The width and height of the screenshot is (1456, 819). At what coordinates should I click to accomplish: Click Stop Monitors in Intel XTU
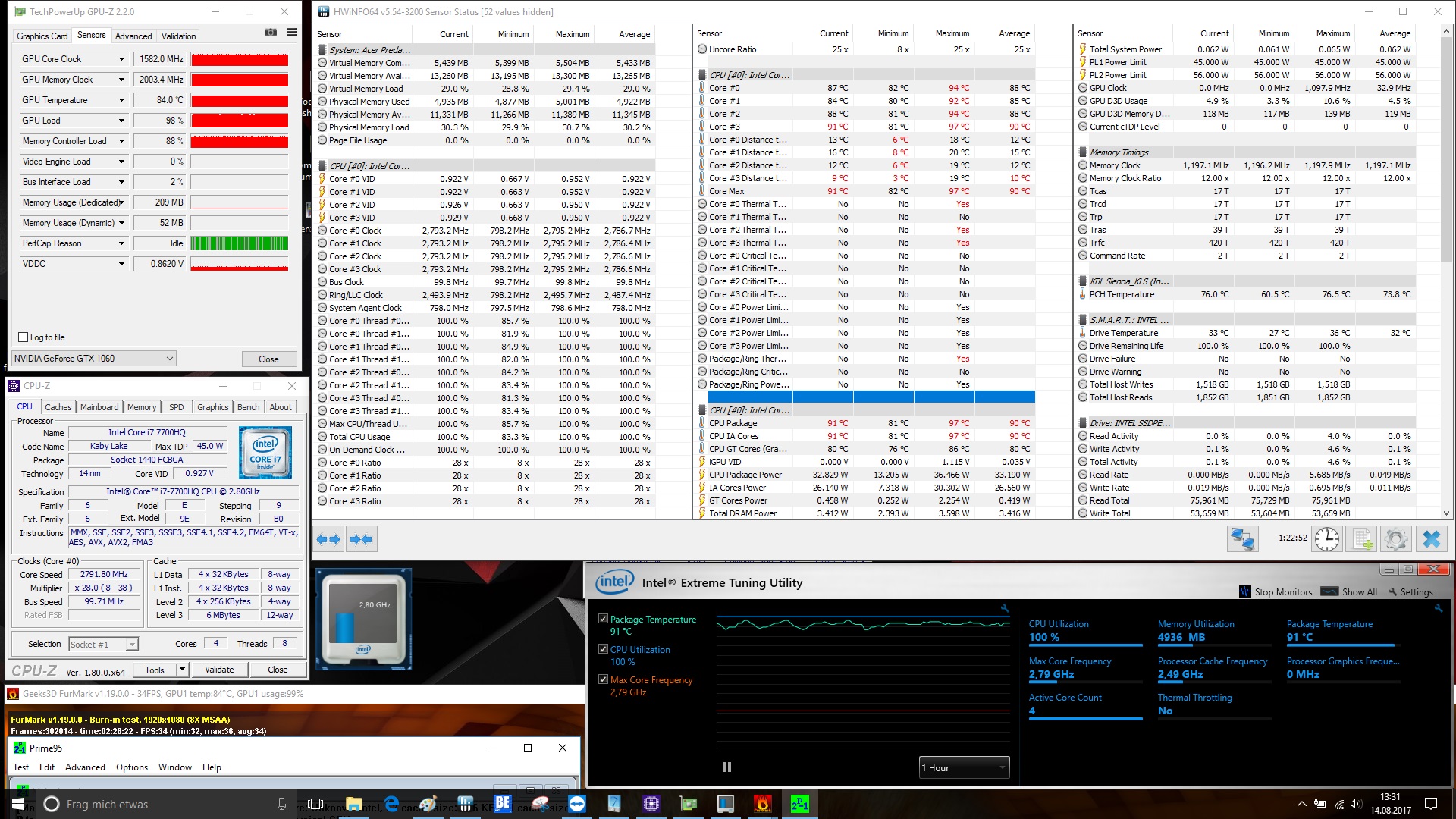pos(1276,592)
